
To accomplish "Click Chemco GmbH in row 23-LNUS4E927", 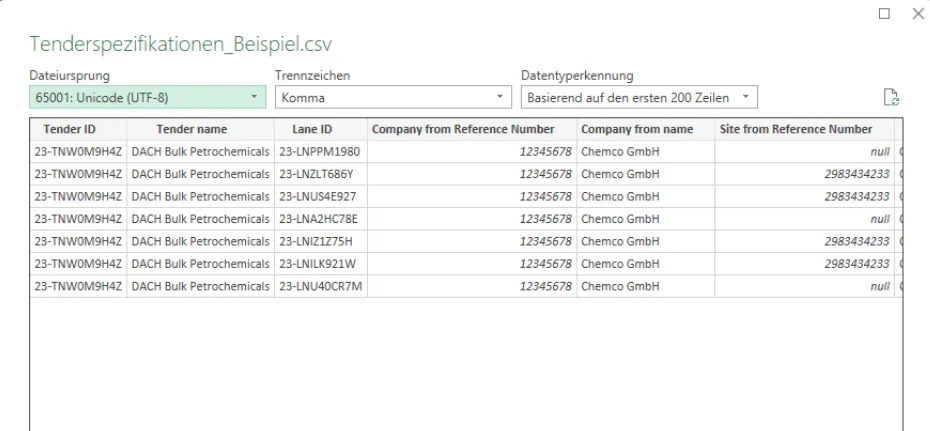I will (x=645, y=196).
